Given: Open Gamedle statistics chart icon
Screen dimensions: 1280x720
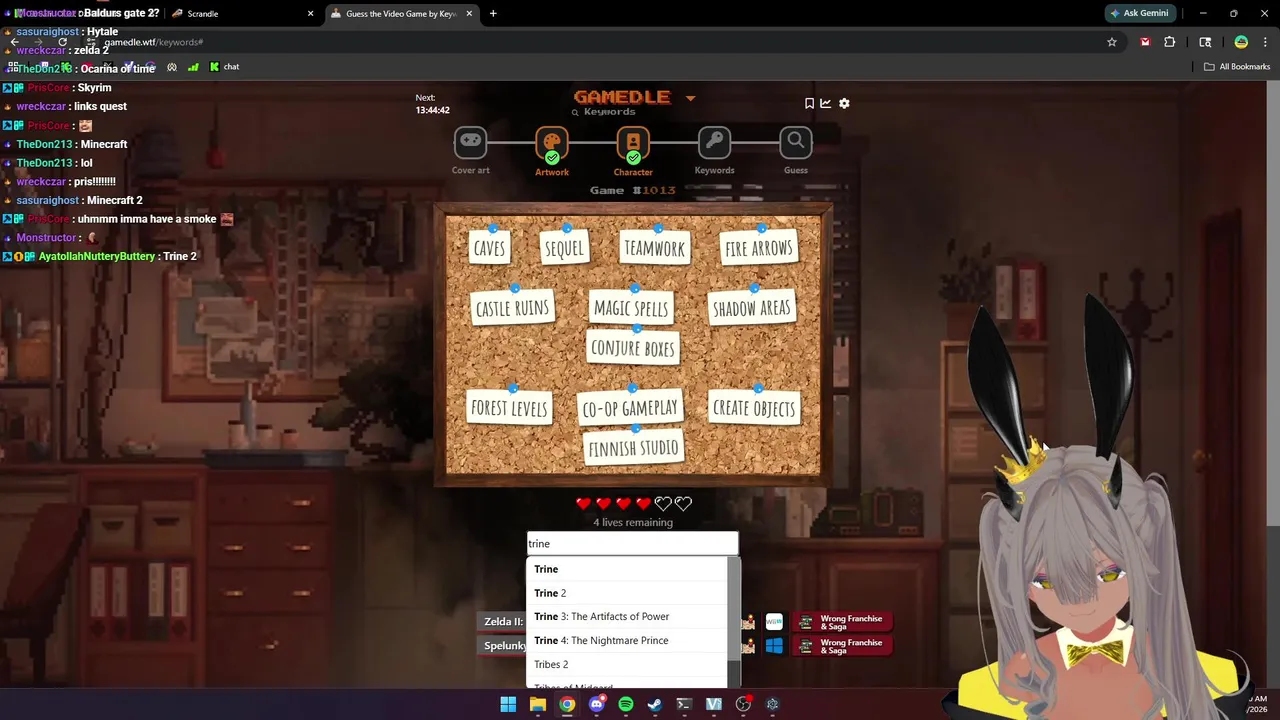Looking at the screenshot, I should click(x=826, y=103).
